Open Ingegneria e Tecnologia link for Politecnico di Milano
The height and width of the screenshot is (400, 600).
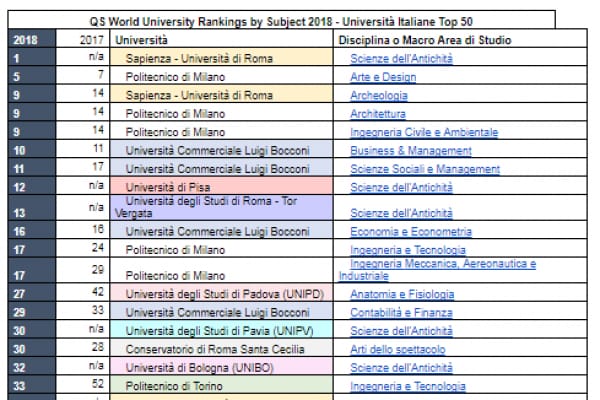point(408,250)
